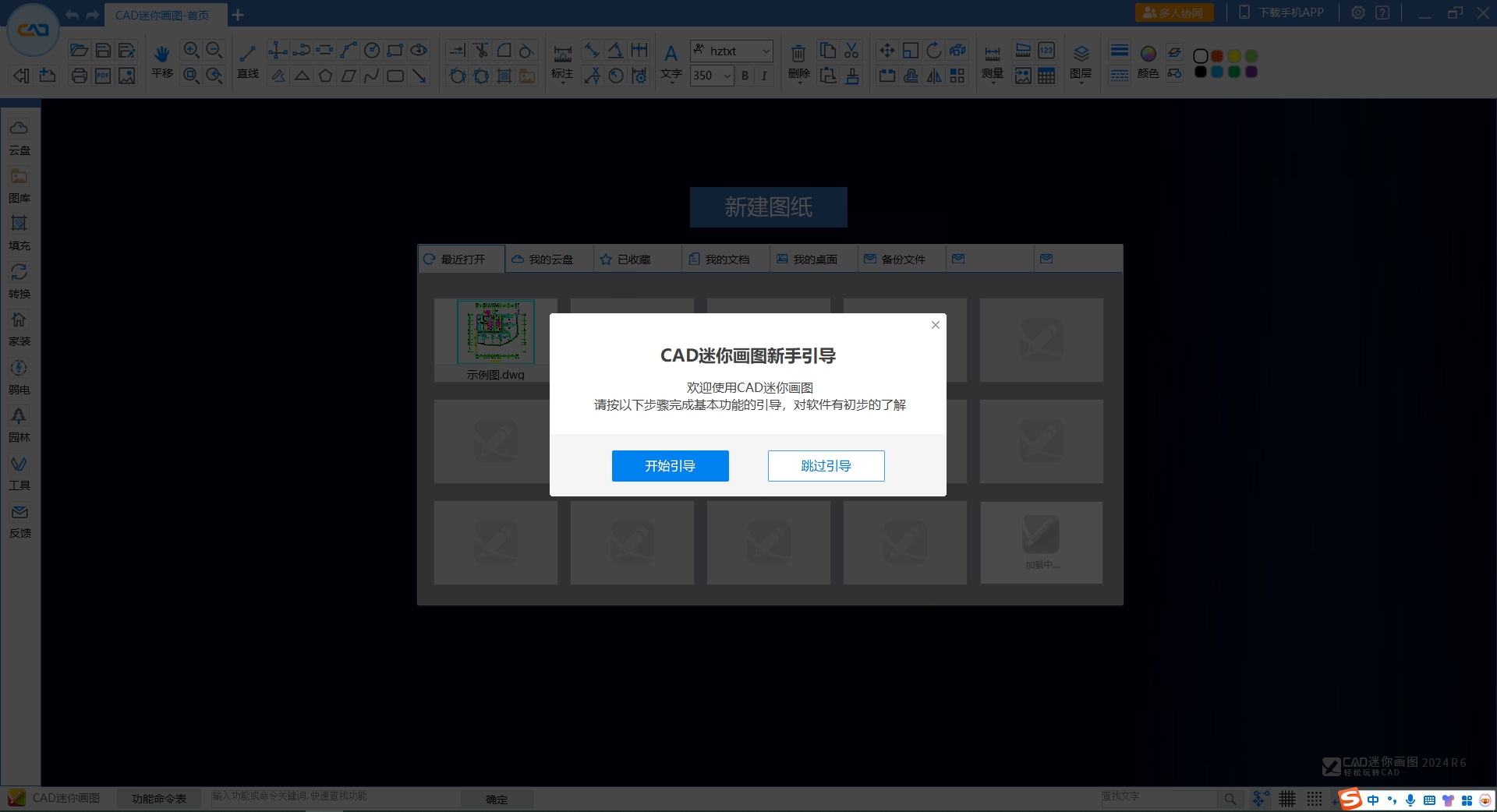
Task: Click the 开始引导 button
Action: [670, 466]
